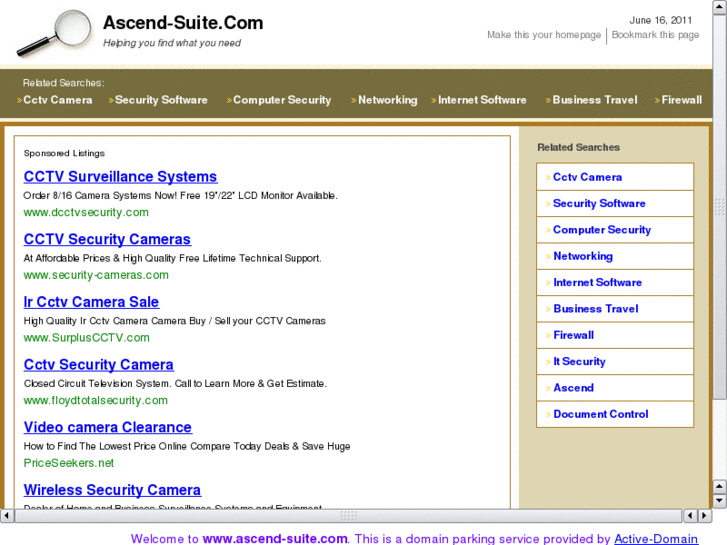This screenshot has height=545, width=727.
Task: Click vertical scrollbar up arrow at top
Action: tap(720, 7)
